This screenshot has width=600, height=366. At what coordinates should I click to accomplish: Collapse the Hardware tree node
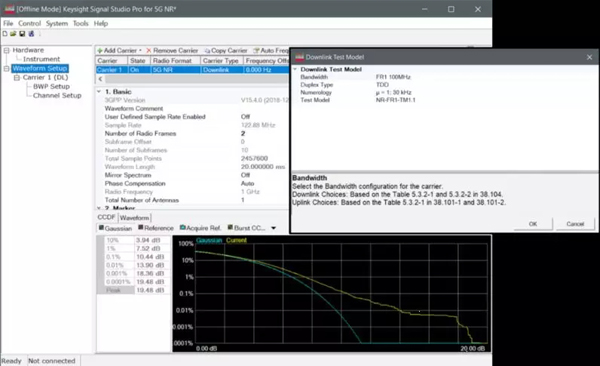coord(7,50)
